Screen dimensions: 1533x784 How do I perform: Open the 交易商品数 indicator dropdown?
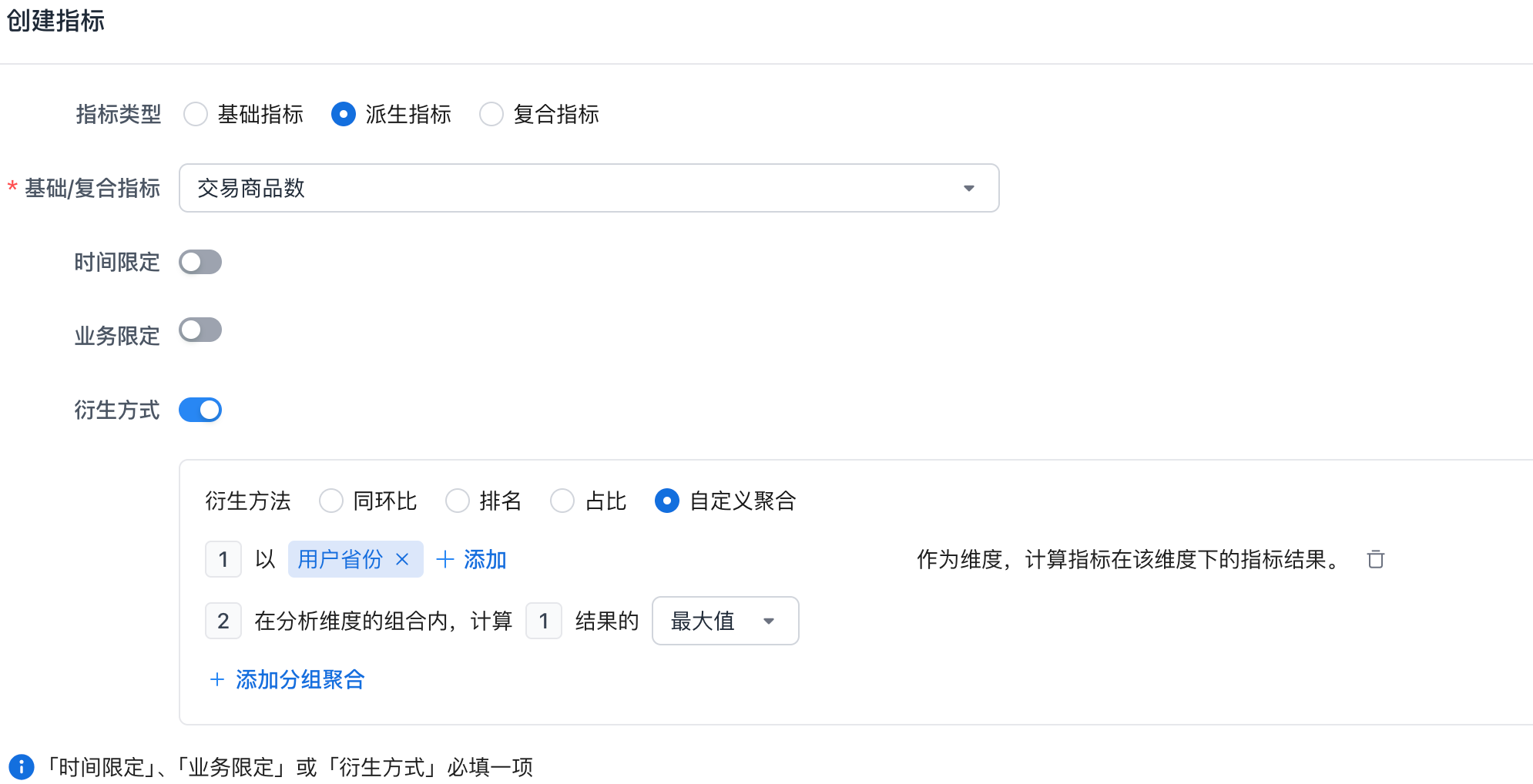click(x=570, y=188)
